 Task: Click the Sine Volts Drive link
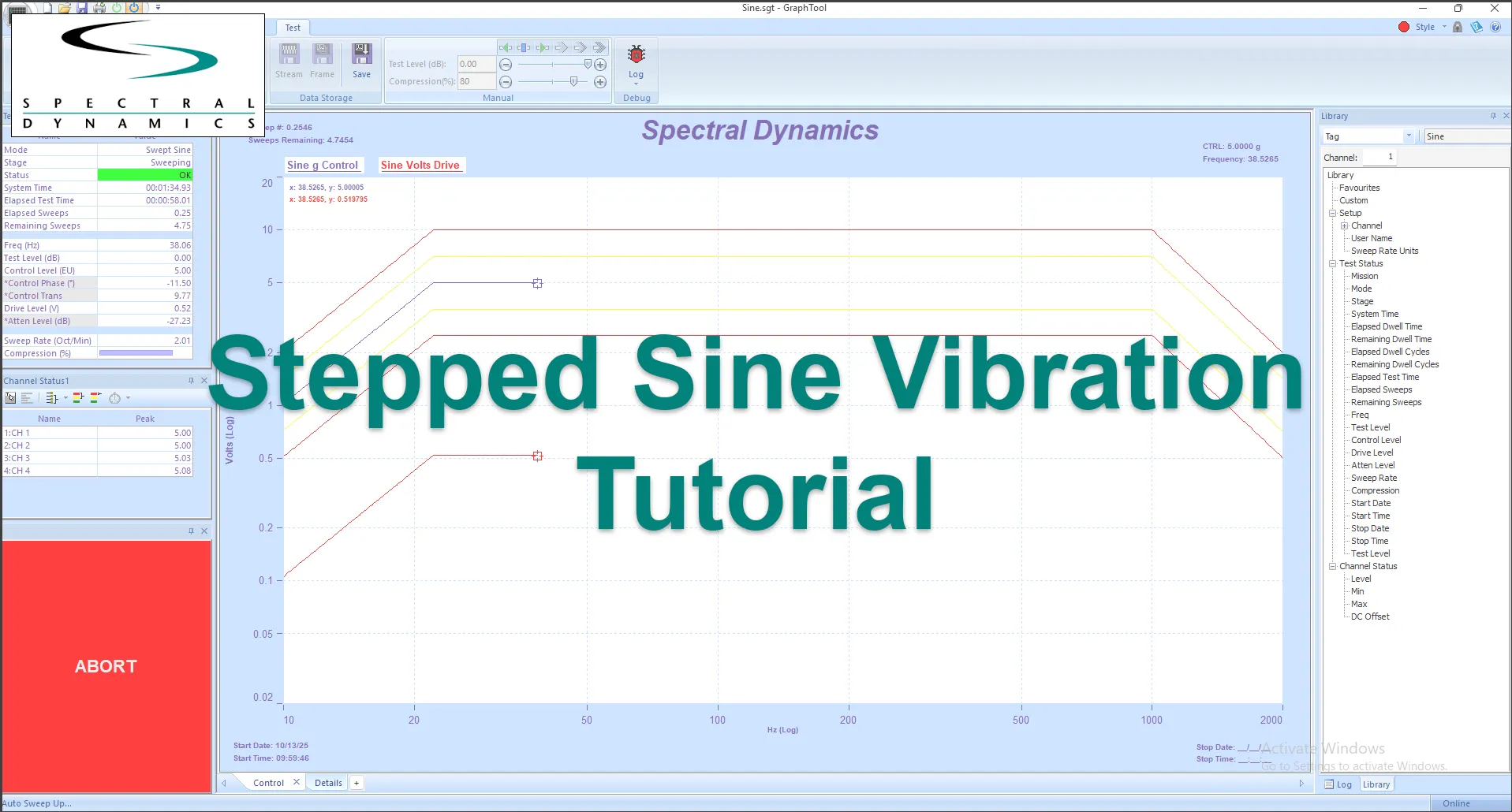click(x=420, y=165)
